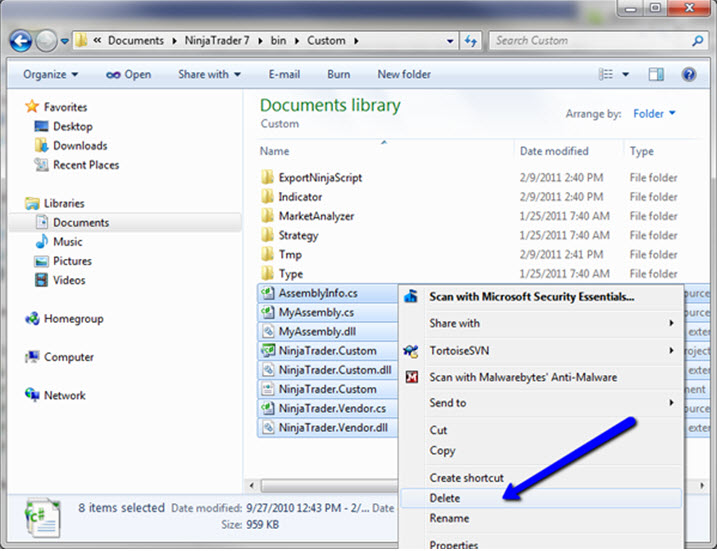Image resolution: width=719 pixels, height=551 pixels.
Task: Toggle the preview pane icon
Action: (656, 74)
